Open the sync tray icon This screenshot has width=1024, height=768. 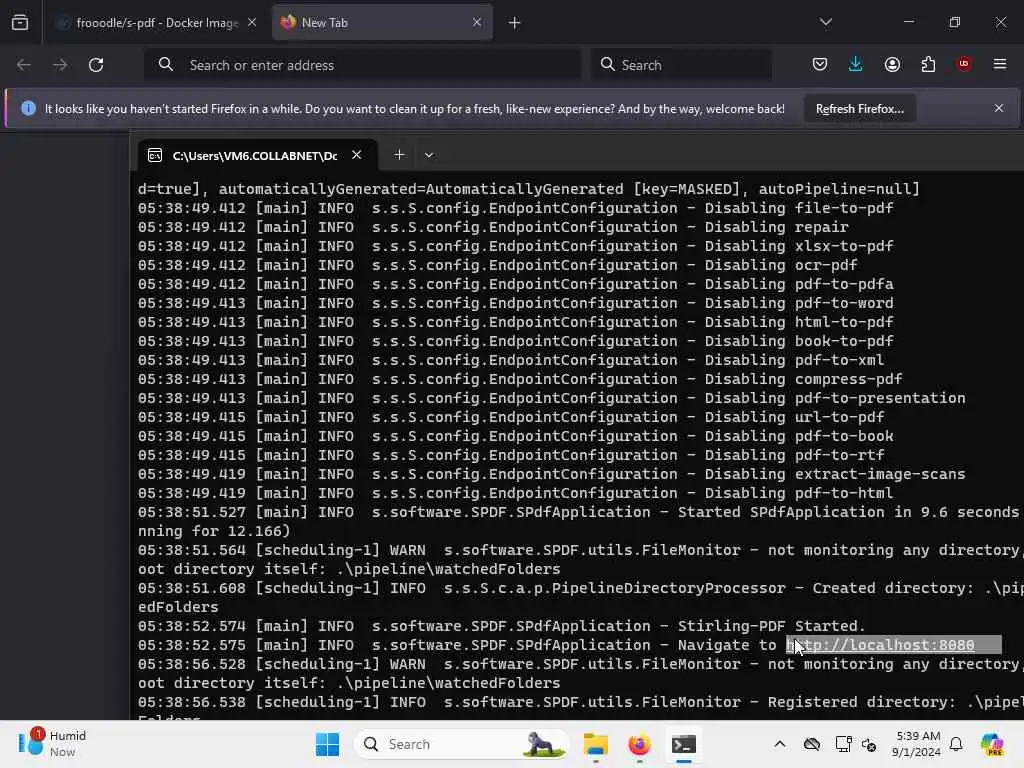point(869,744)
